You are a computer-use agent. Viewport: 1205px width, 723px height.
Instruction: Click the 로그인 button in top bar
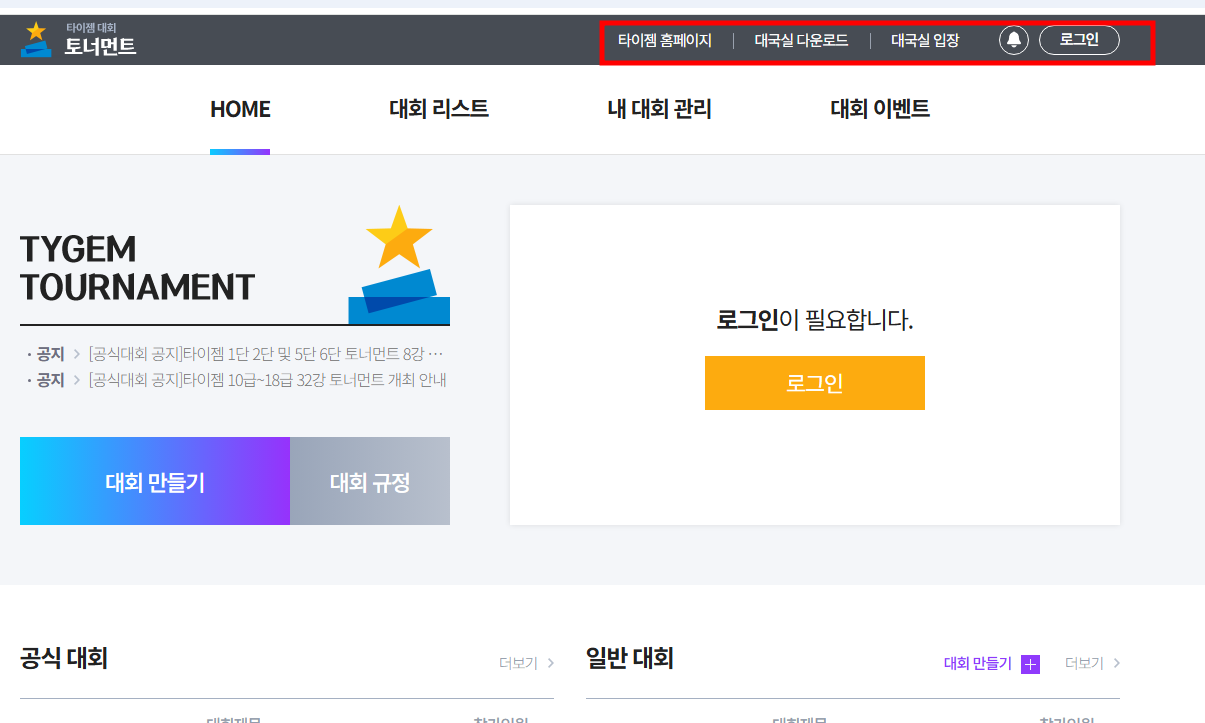point(1079,40)
